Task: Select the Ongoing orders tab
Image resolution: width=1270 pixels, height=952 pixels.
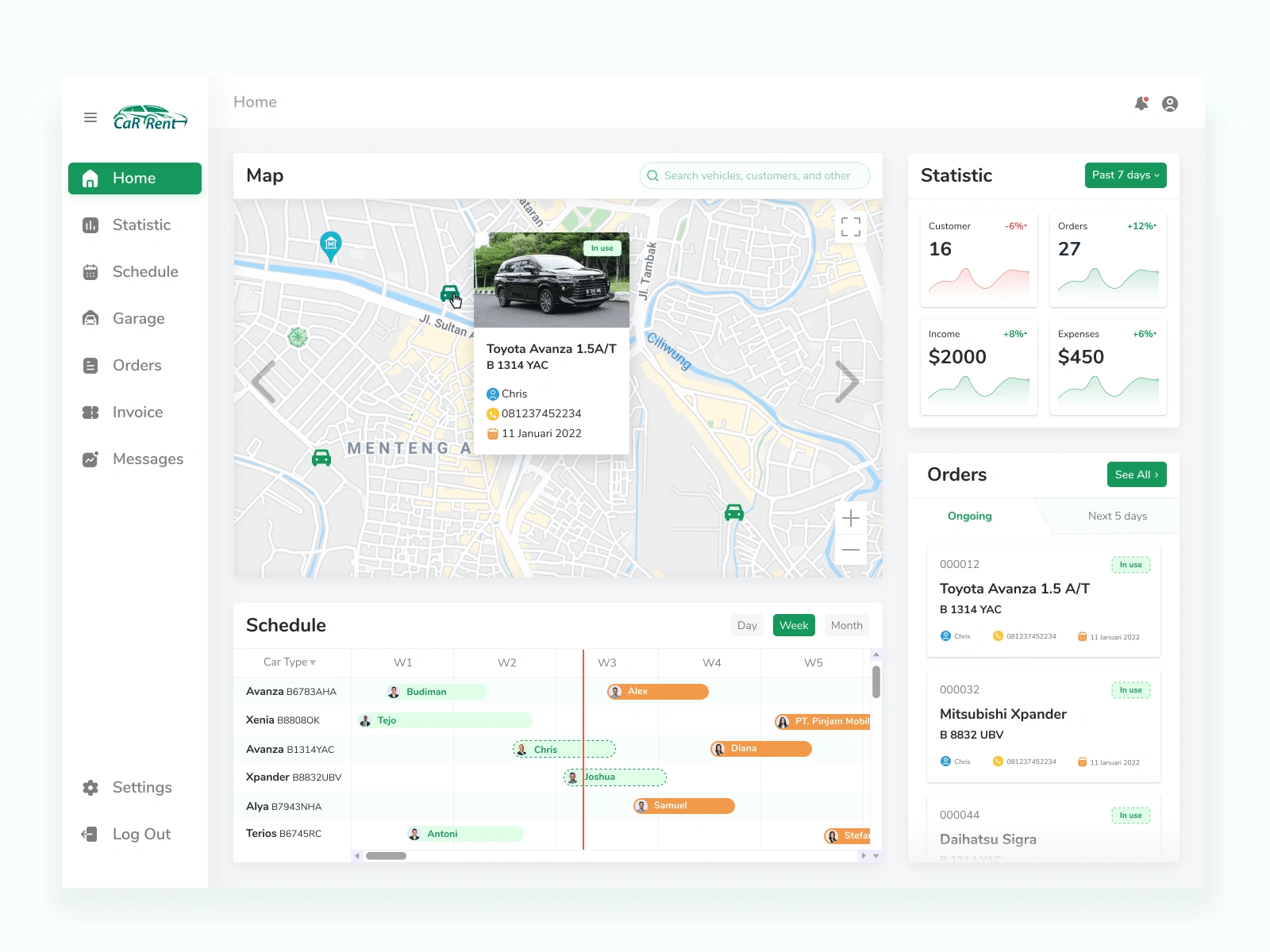Action: [970, 516]
